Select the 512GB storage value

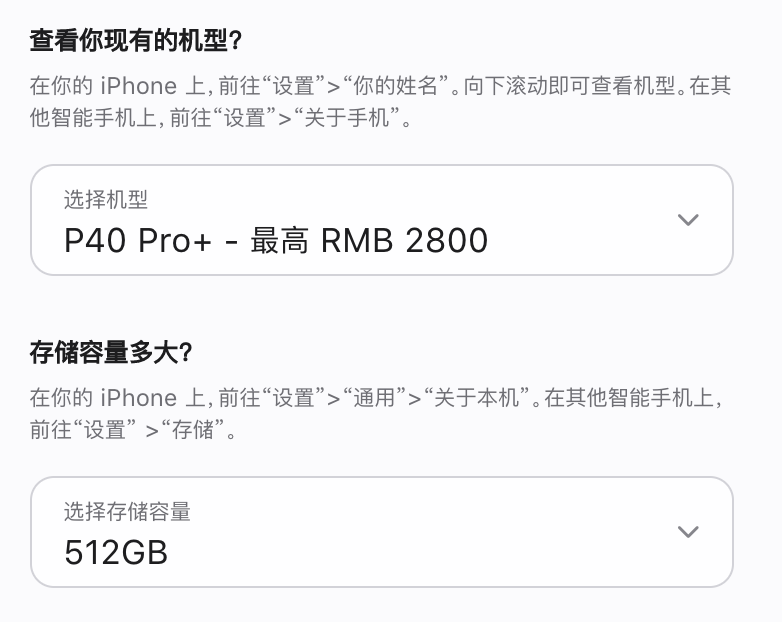pos(116,553)
